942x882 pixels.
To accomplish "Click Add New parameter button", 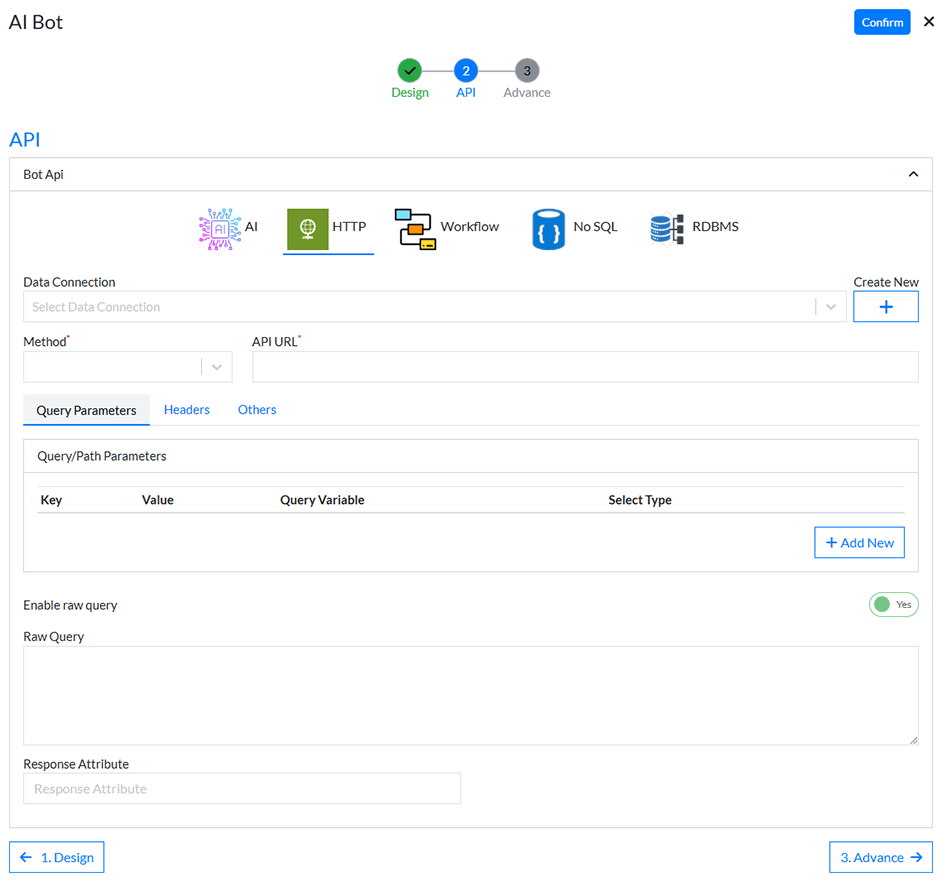I will coord(859,543).
